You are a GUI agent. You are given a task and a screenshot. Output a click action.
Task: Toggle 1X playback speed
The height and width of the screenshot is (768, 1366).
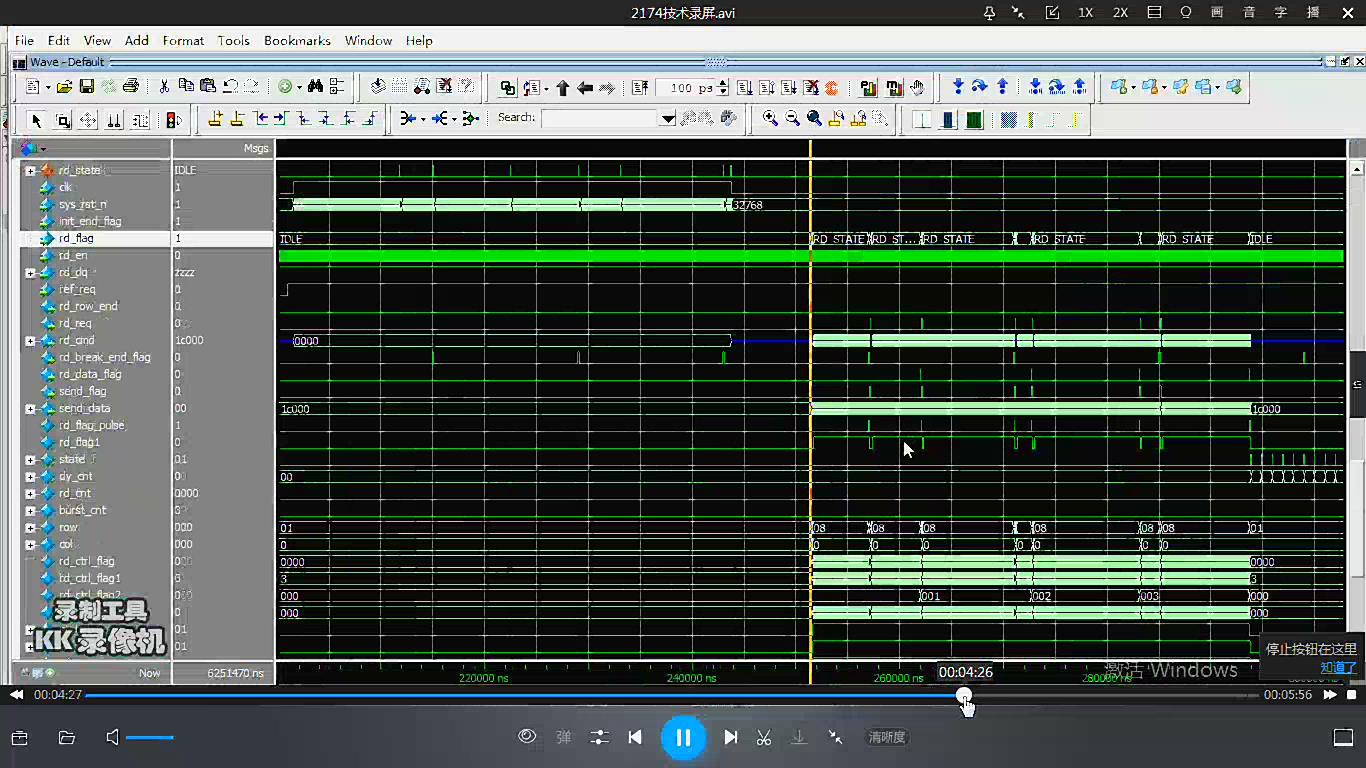[x=1085, y=13]
